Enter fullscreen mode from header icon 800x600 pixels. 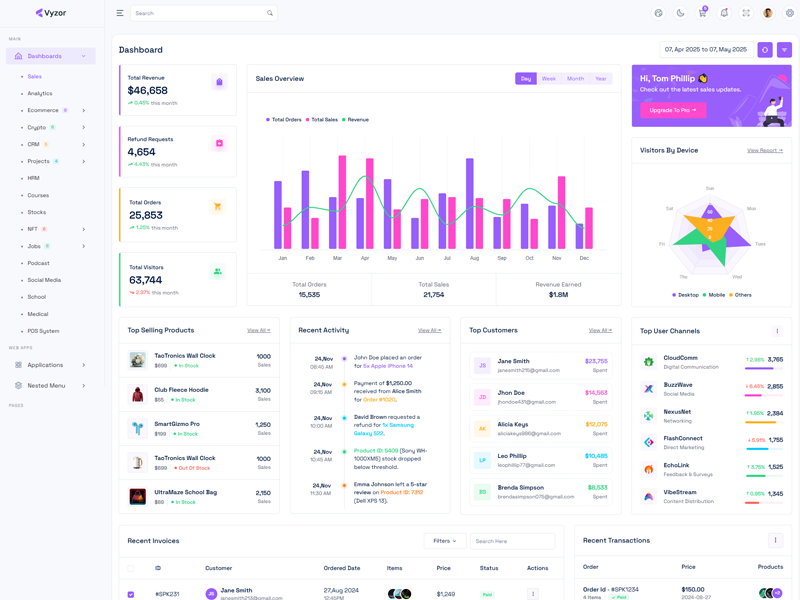click(x=746, y=13)
